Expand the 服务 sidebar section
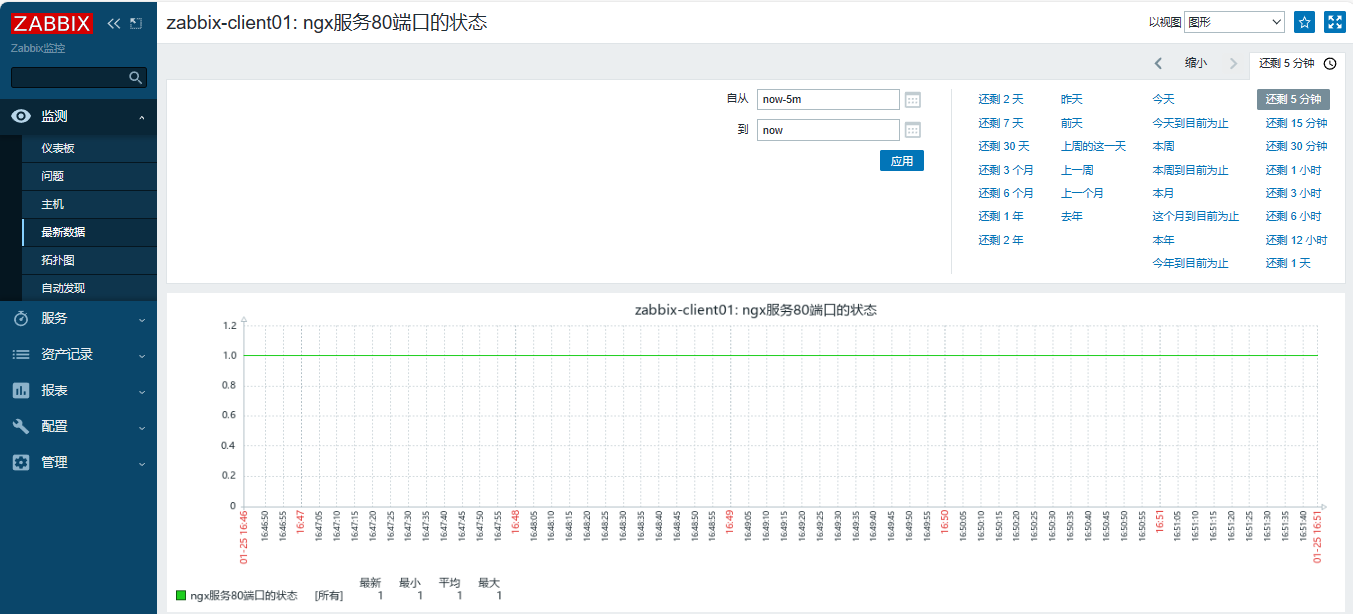The width and height of the screenshot is (1353, 614). click(80, 318)
